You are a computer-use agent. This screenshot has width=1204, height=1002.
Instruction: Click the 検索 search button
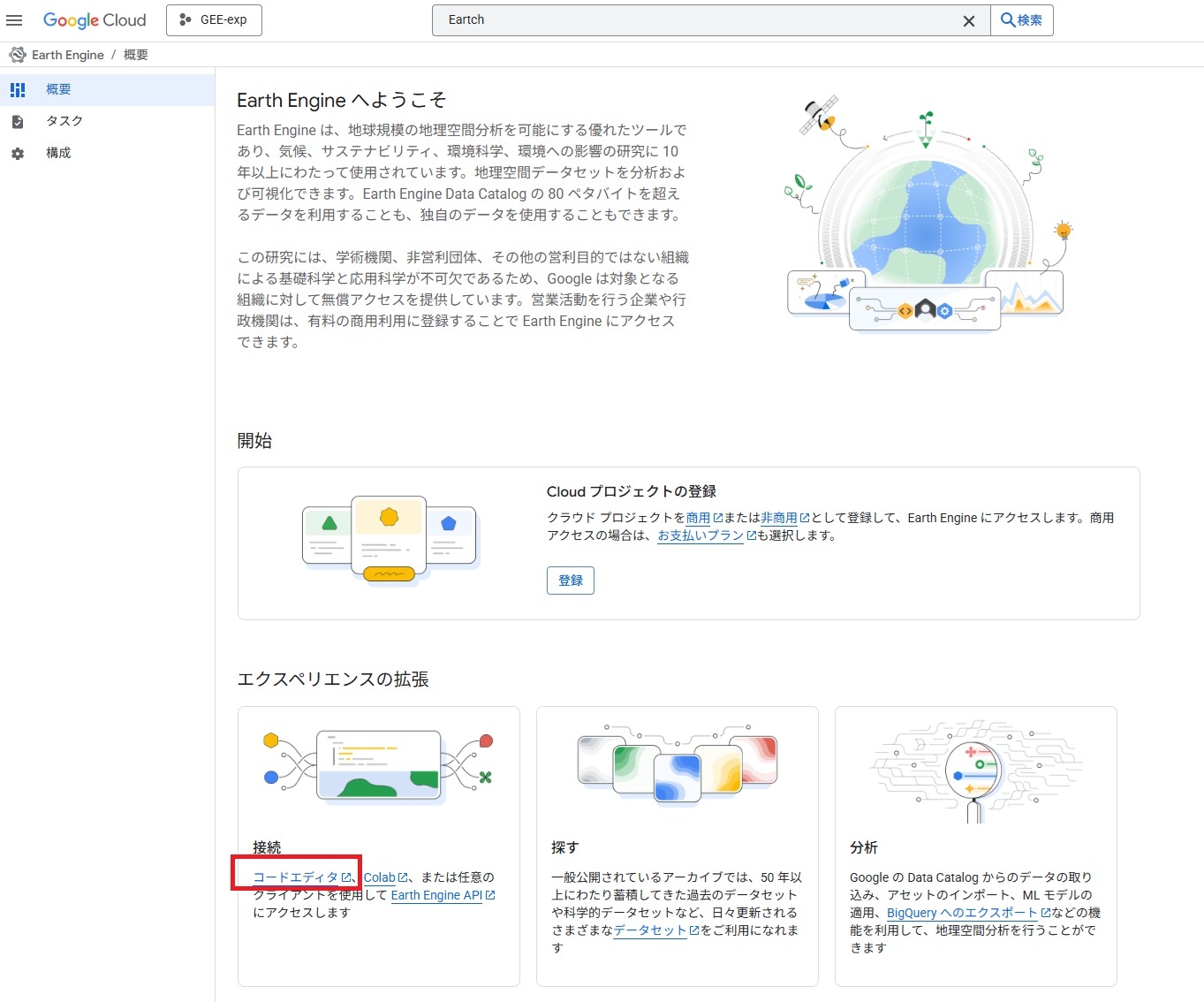[1022, 20]
